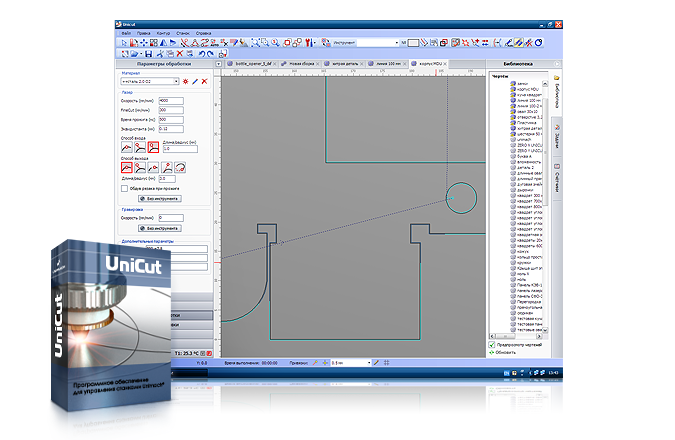Select корпус MDU item in library list
This screenshot has height=440, width=675.
pos(525,89)
